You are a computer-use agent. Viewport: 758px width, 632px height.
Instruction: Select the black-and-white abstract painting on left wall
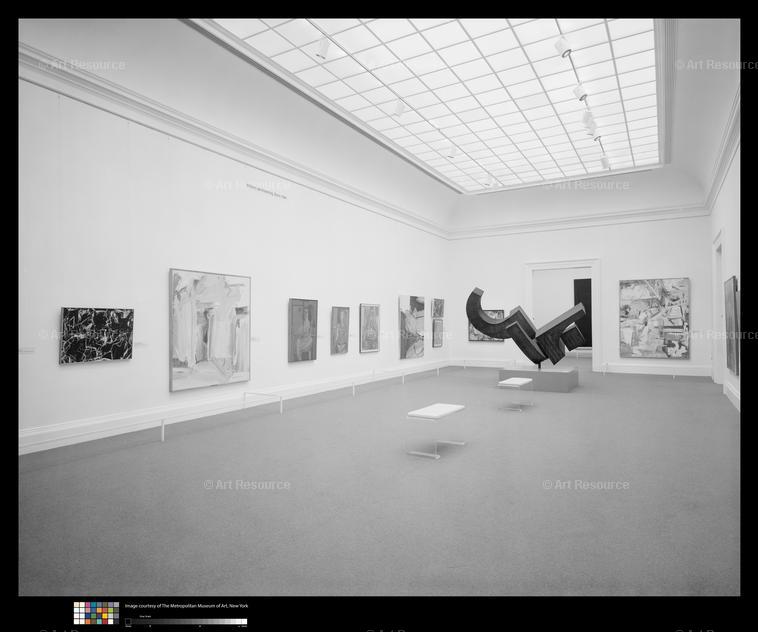pyautogui.click(x=96, y=335)
